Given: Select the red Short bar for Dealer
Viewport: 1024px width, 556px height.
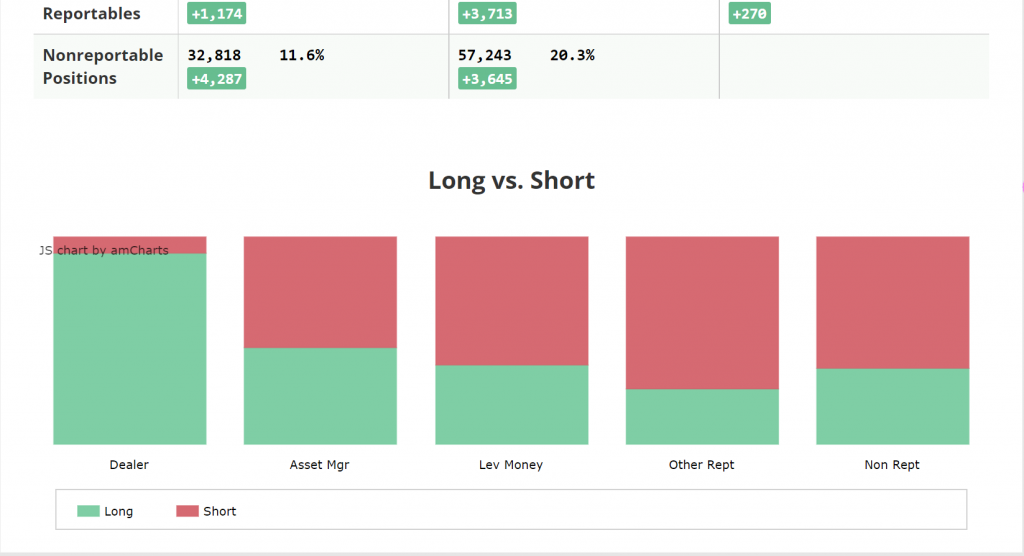Looking at the screenshot, I should point(130,242).
